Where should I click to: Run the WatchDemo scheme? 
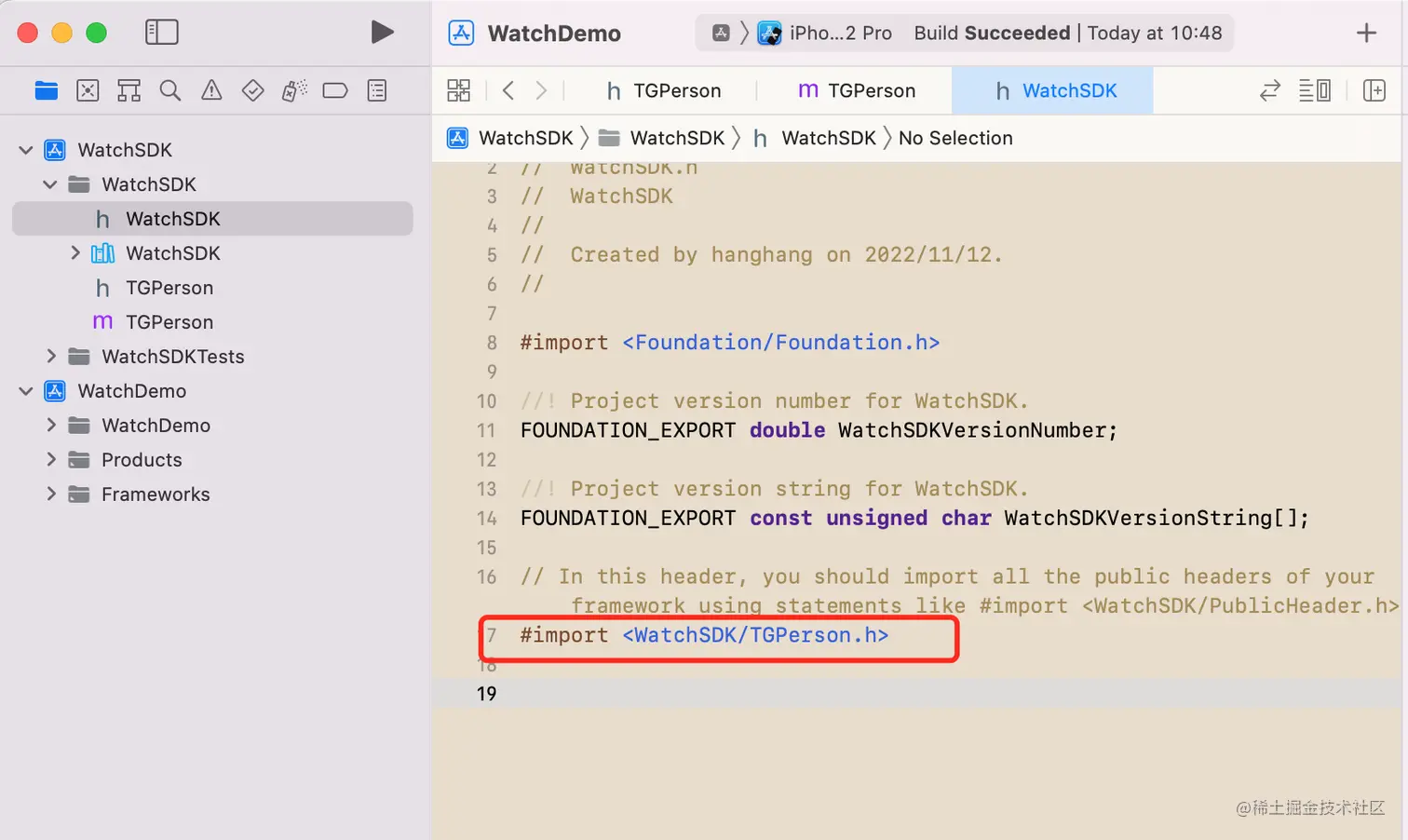tap(382, 33)
